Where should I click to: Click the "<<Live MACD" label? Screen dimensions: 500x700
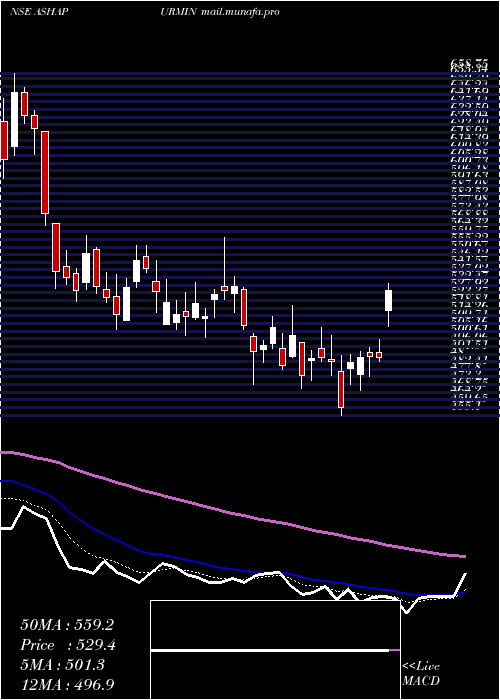pos(421,674)
